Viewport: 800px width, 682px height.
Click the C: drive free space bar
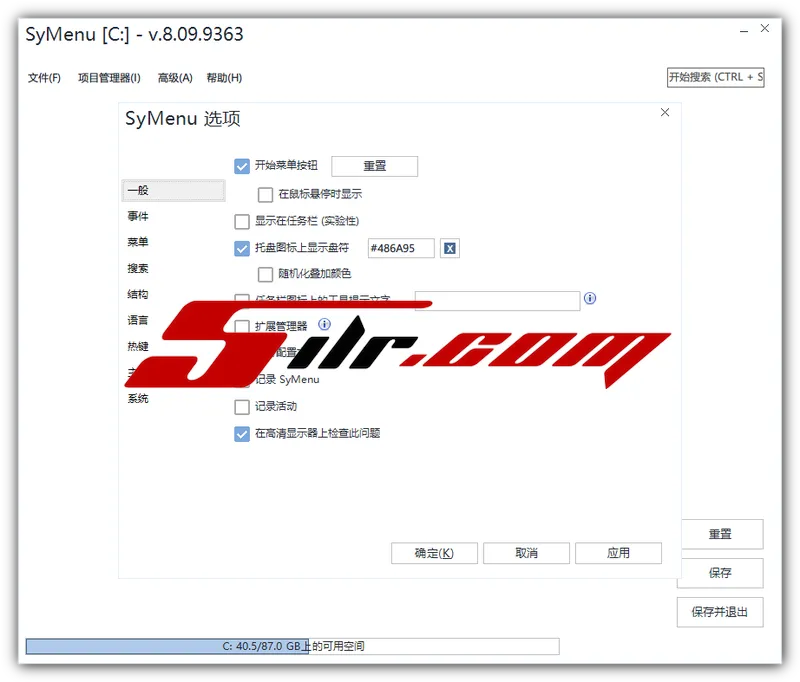pyautogui.click(x=292, y=646)
